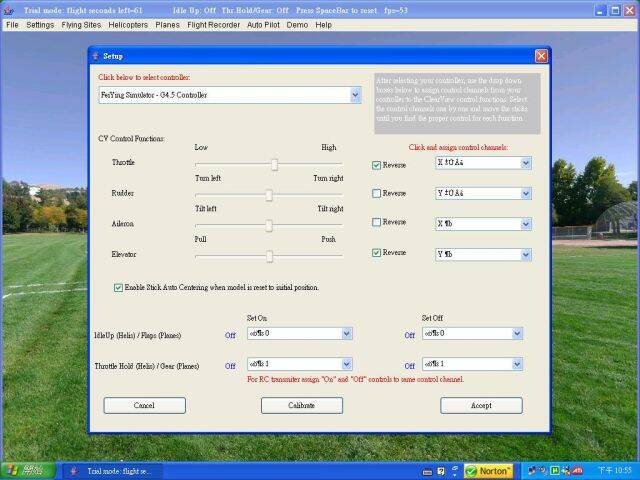Toggle Reverse checkbox for Aileron
640x480 pixels.
pyautogui.click(x=376, y=222)
